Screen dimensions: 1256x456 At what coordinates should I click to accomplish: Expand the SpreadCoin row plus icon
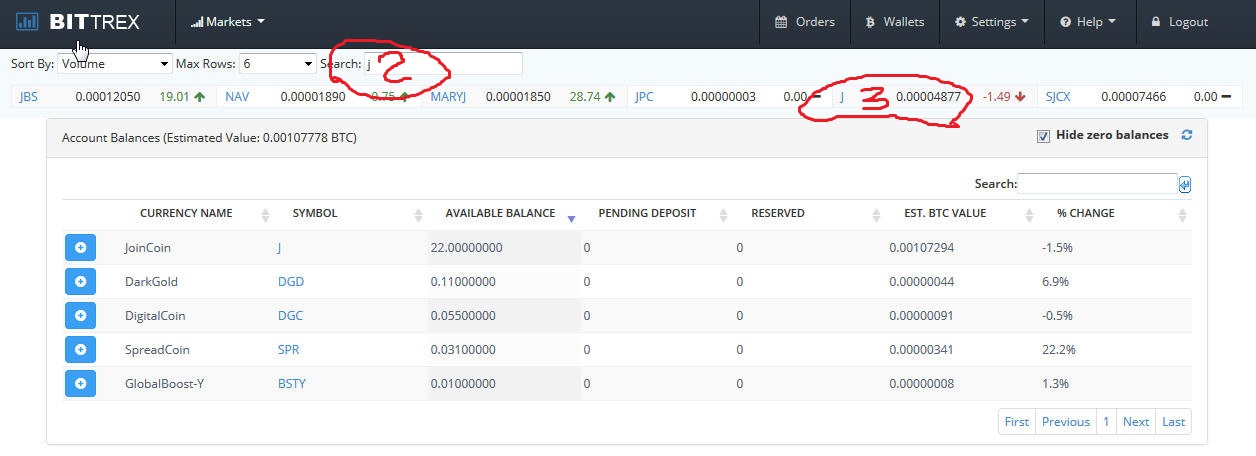80,350
